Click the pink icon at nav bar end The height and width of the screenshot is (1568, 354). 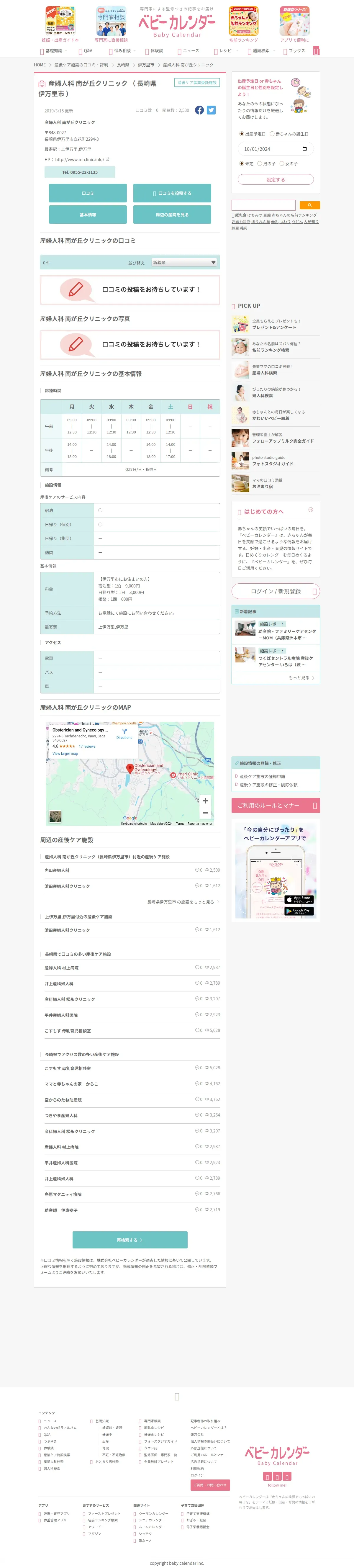(316, 50)
